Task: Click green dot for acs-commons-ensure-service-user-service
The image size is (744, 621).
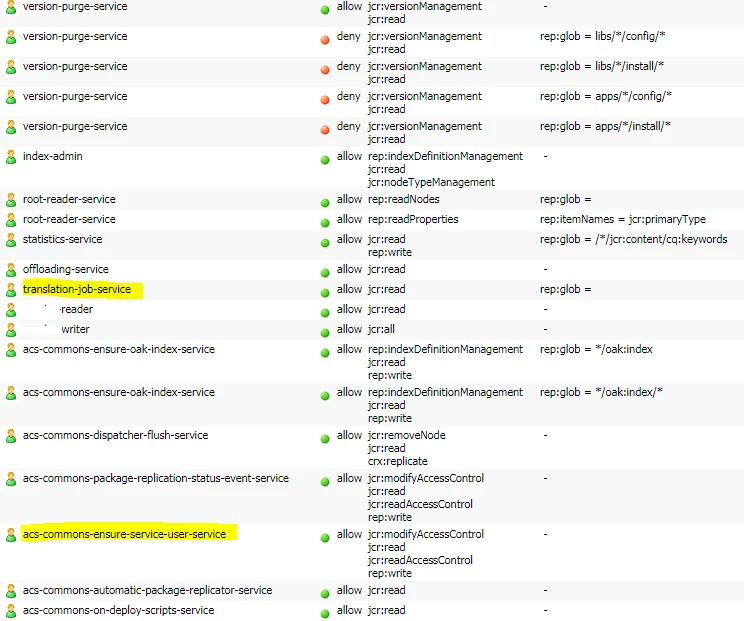Action: (325, 538)
